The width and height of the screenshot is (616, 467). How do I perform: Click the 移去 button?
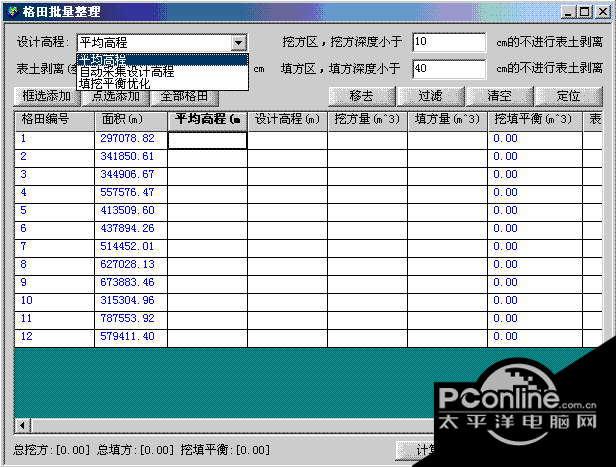click(362, 96)
